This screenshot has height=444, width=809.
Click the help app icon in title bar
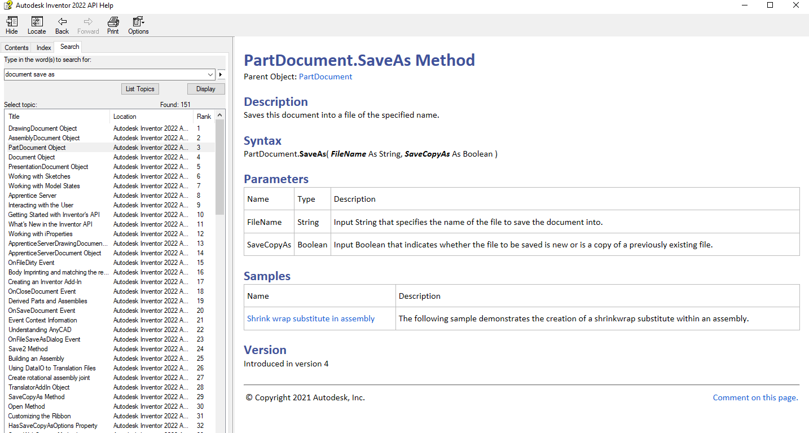pos(8,5)
